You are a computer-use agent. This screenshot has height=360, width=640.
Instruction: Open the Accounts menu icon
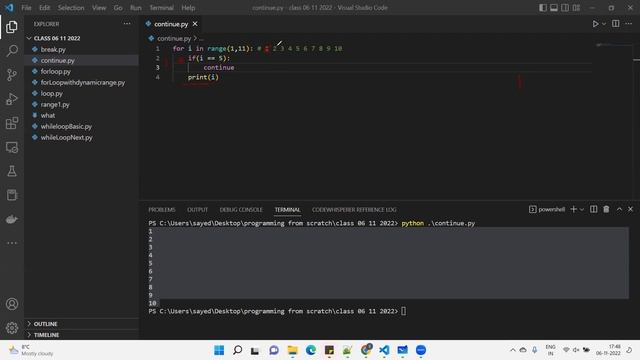[x=12, y=304]
